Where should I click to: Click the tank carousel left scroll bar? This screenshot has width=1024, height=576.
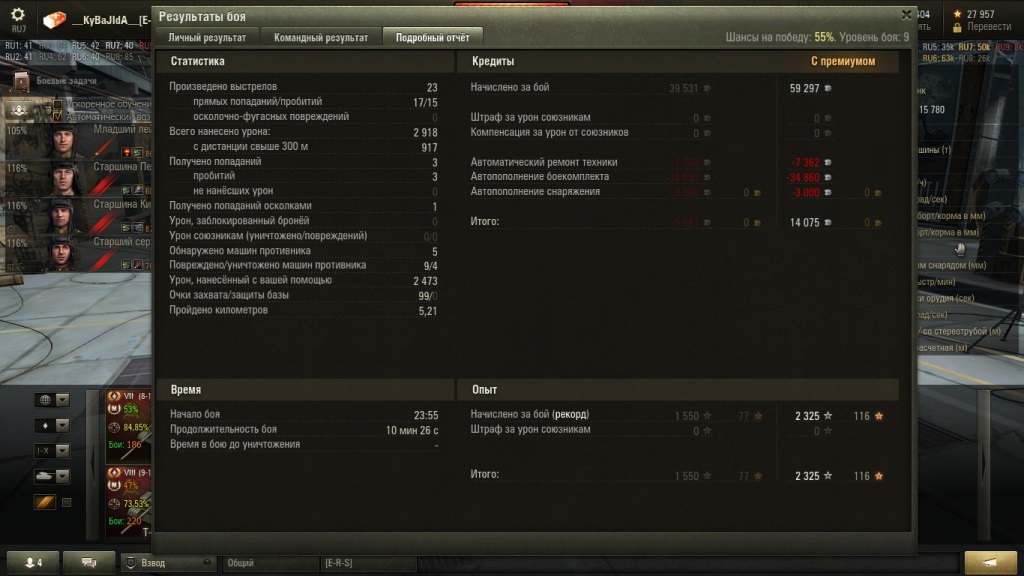coord(93,464)
